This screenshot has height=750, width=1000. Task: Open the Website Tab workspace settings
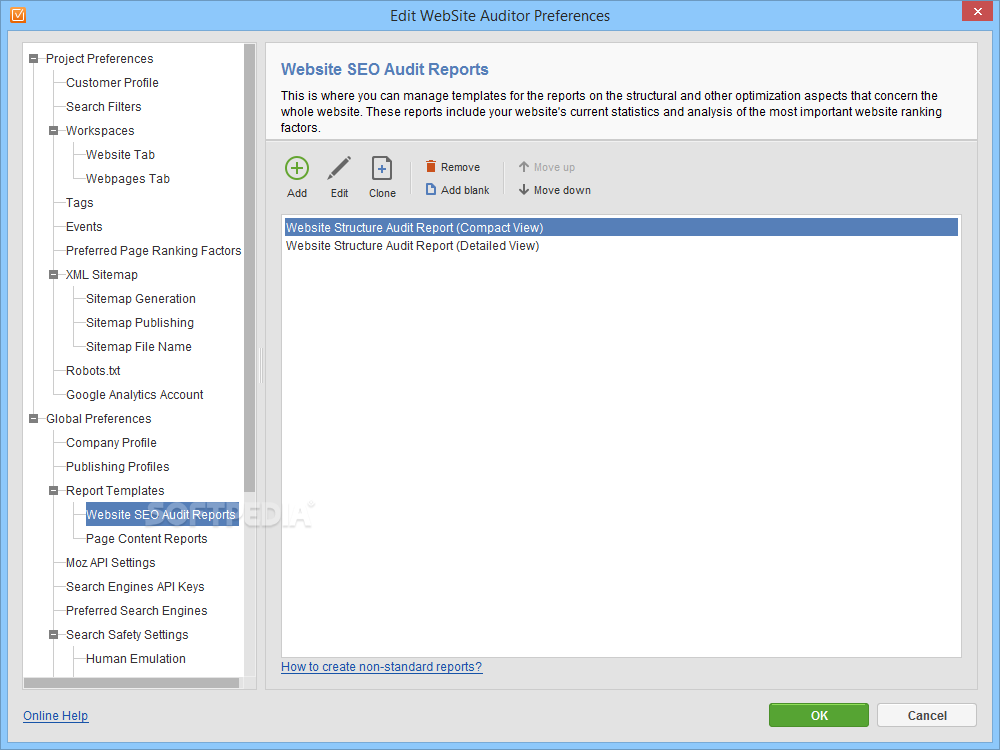point(120,155)
